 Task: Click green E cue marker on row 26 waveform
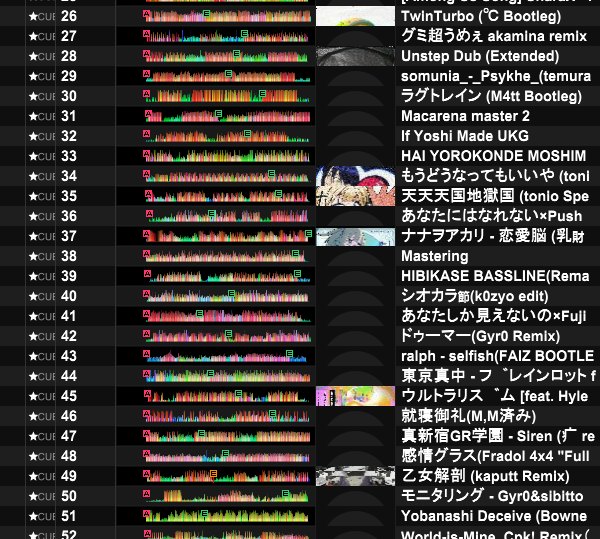click(x=206, y=13)
